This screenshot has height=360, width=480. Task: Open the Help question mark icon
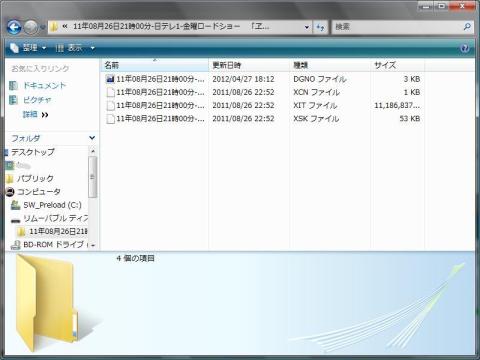(465, 48)
